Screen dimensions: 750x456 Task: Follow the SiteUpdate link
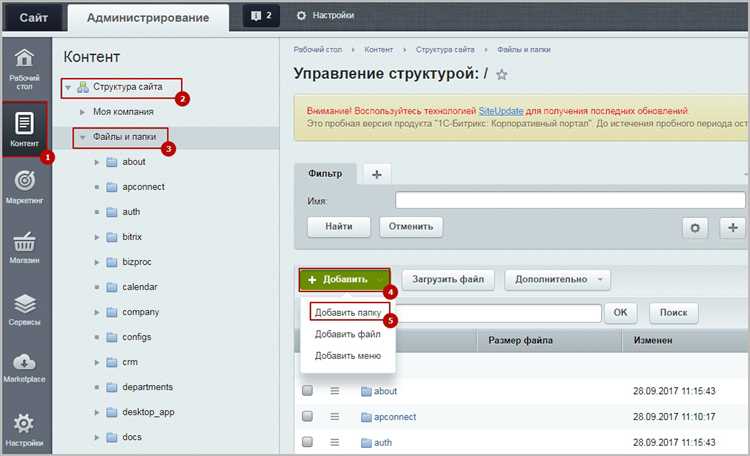pyautogui.click(x=501, y=111)
